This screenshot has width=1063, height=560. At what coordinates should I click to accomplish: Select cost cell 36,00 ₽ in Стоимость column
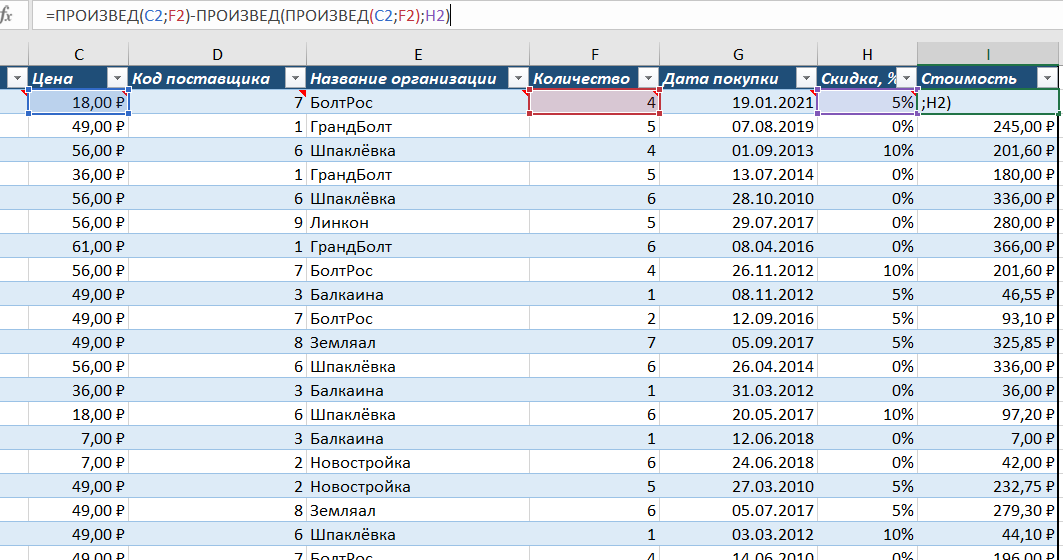[x=988, y=391]
